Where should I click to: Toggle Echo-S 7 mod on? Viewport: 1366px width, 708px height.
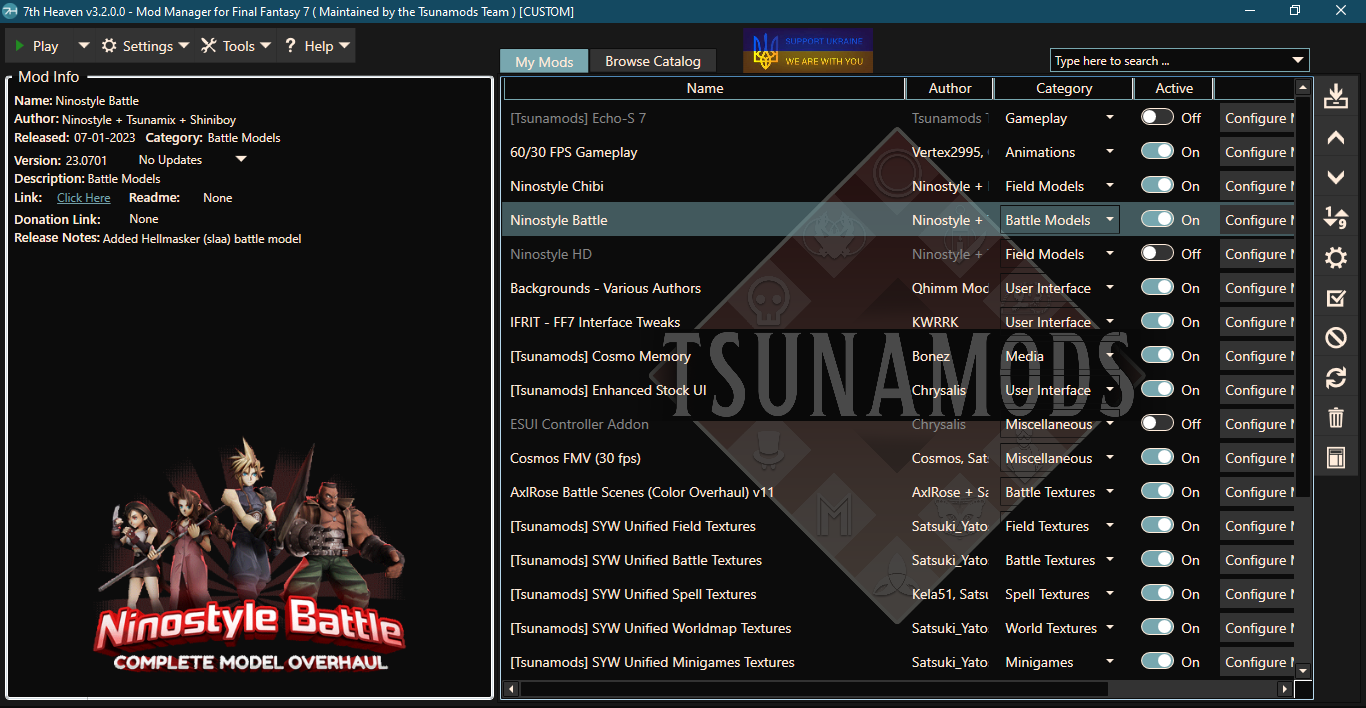tap(1157, 117)
